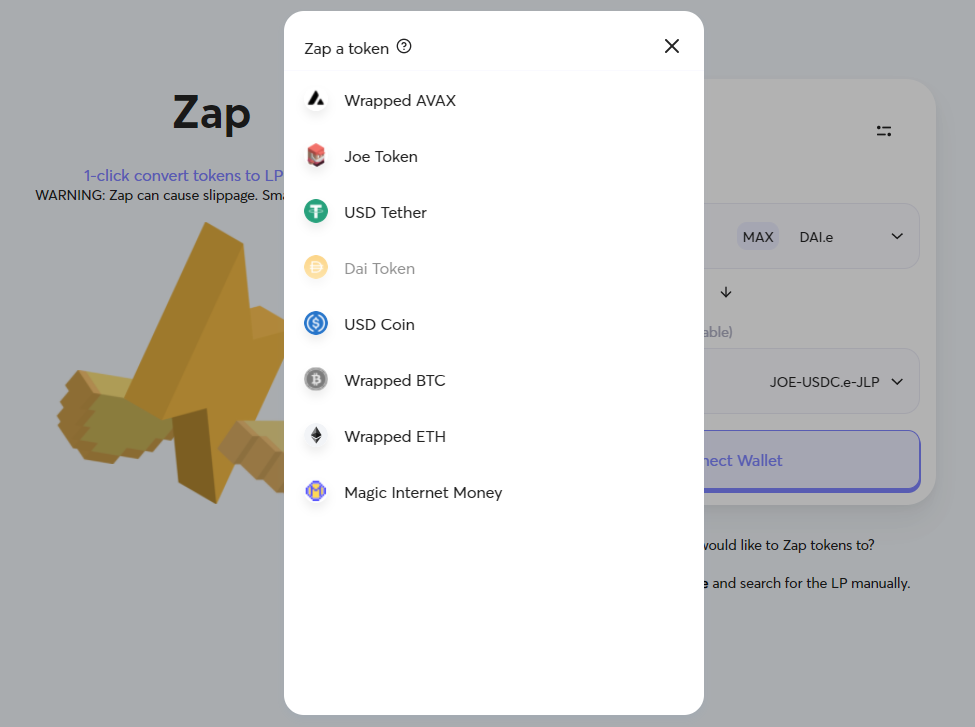The width and height of the screenshot is (975, 727).
Task: Expand the JOE-USDC.e-JLP pair dropdown chevron
Action: point(897,382)
